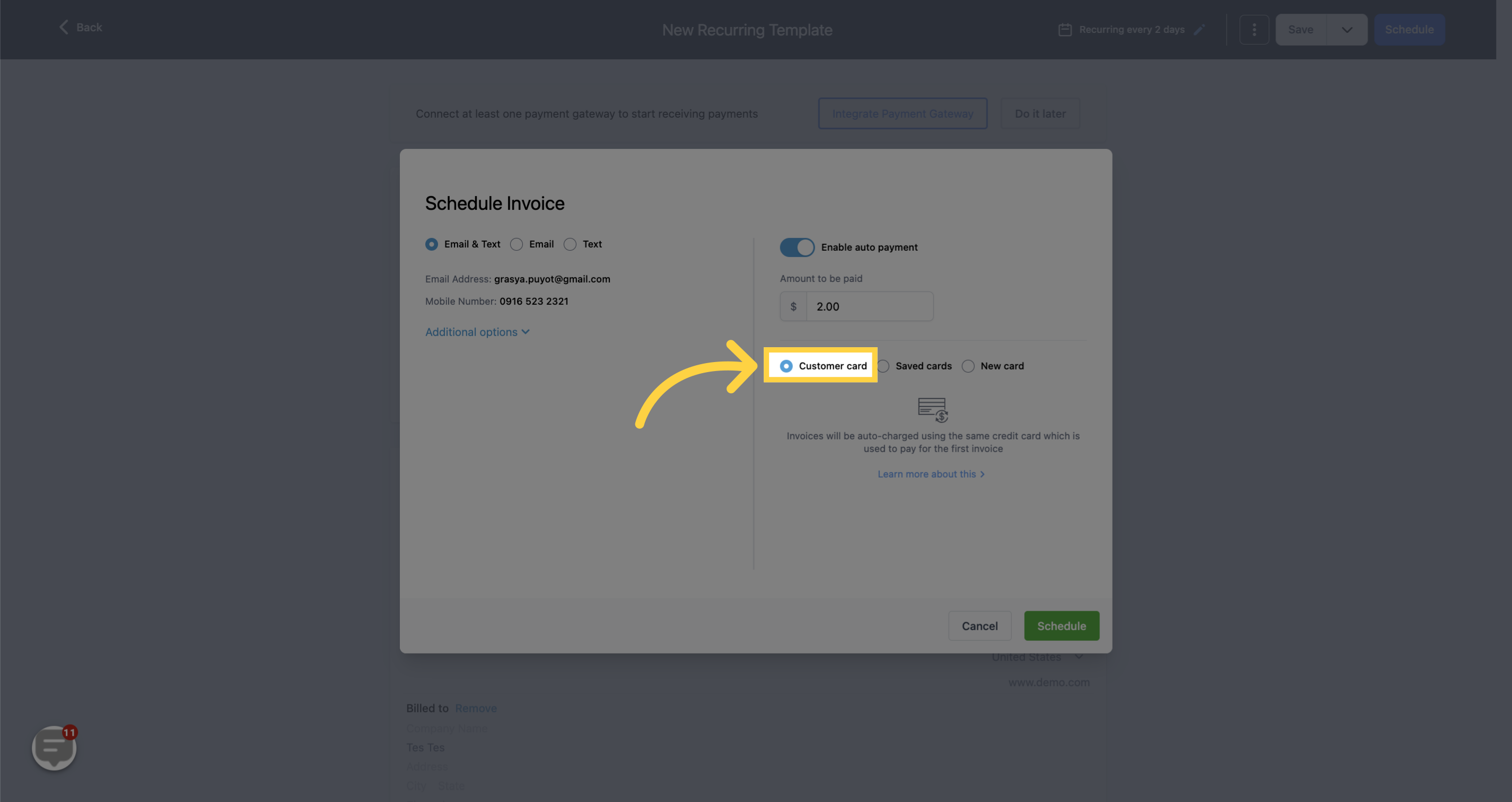
Task: Select the Email & Text radio button
Action: (431, 244)
